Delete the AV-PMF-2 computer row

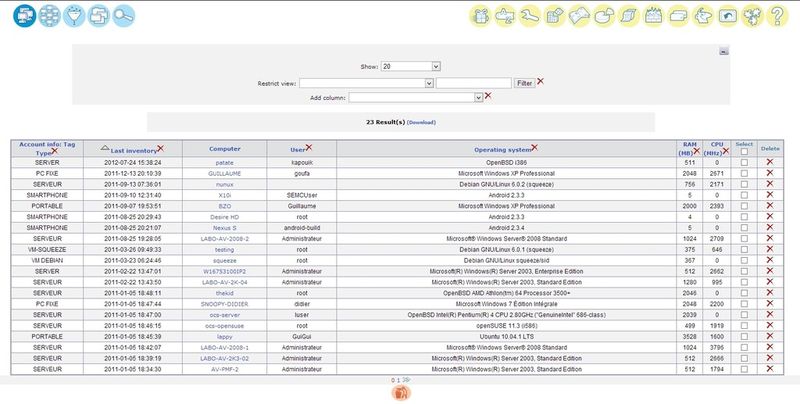(x=770, y=368)
